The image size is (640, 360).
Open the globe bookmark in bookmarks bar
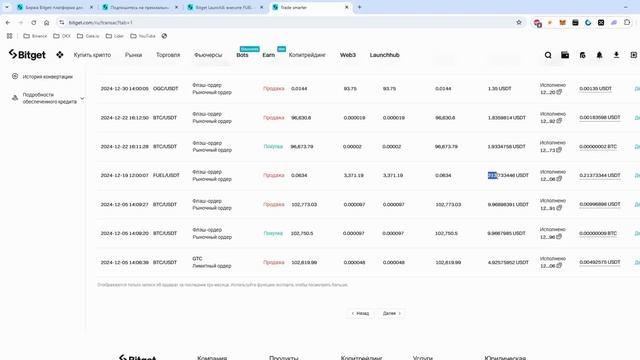click(x=164, y=36)
